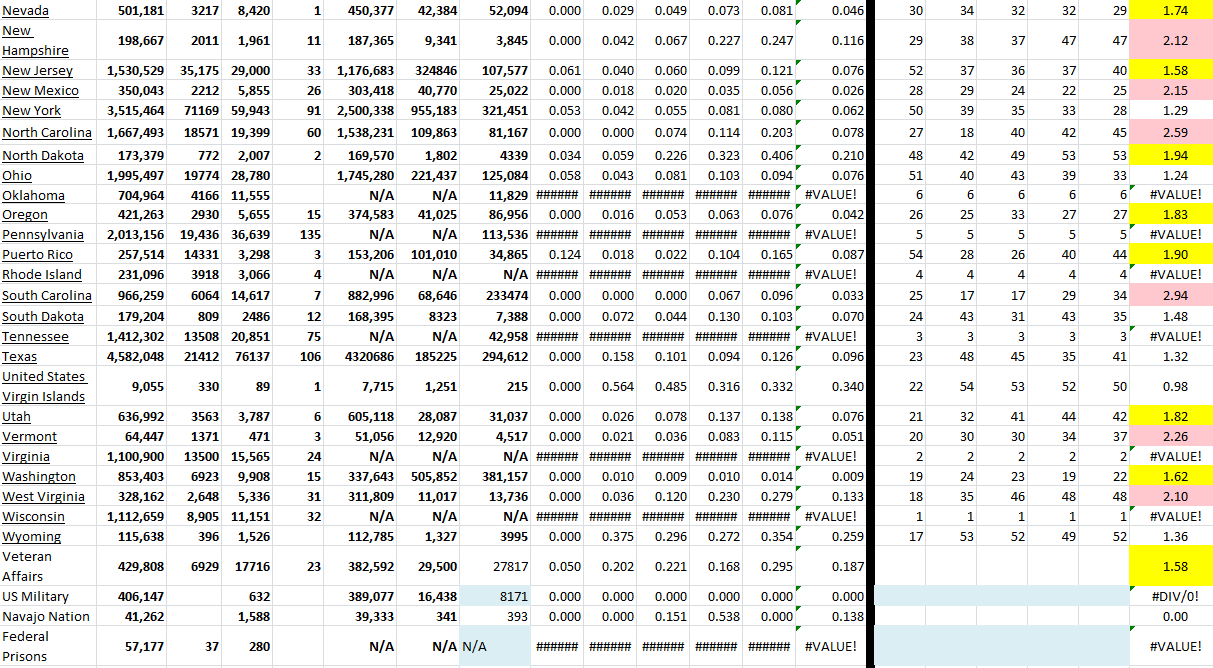
Task: Follow the New York link
Action: [31, 111]
